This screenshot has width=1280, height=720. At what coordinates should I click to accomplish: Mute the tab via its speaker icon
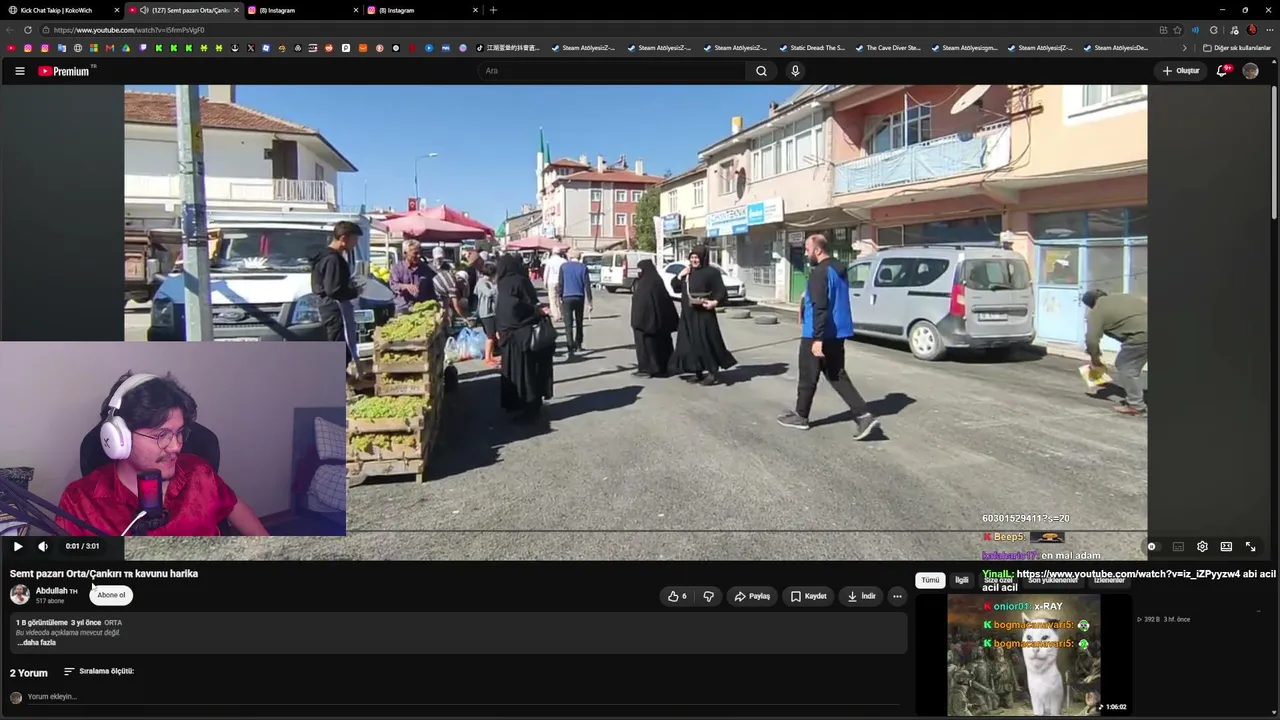[144, 10]
